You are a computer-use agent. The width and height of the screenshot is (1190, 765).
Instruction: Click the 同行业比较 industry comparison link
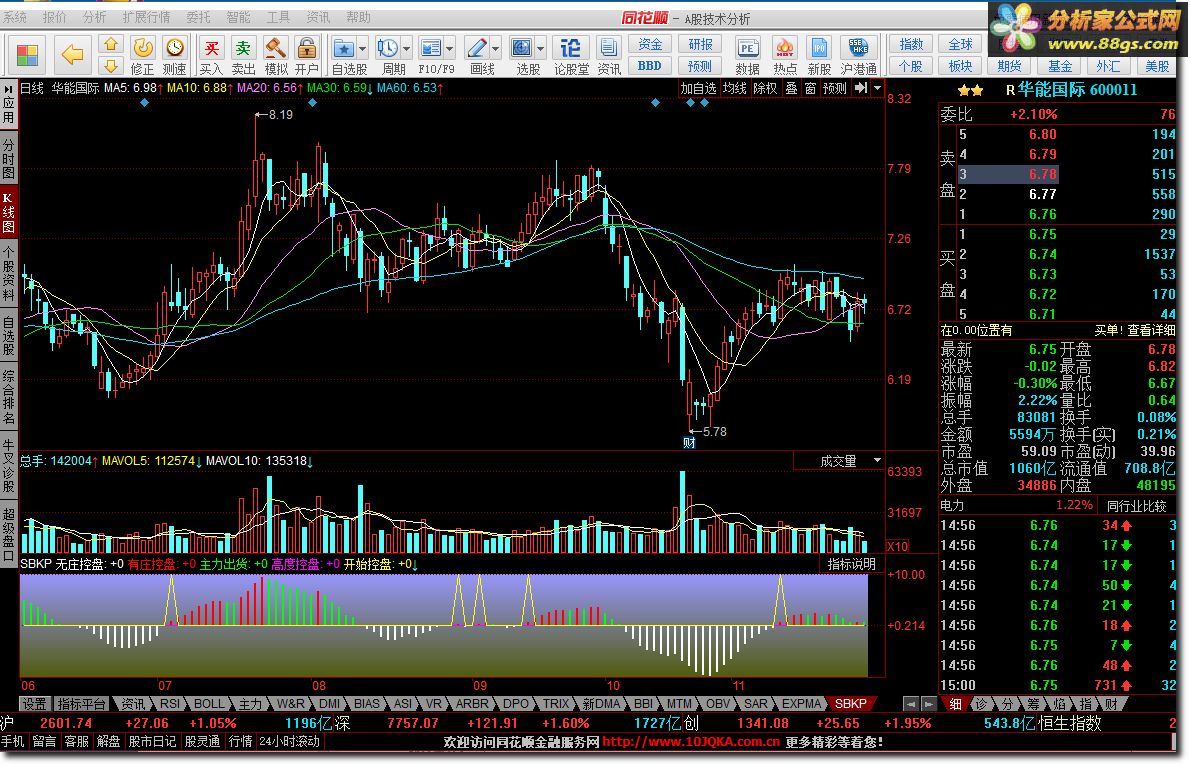coord(1136,505)
